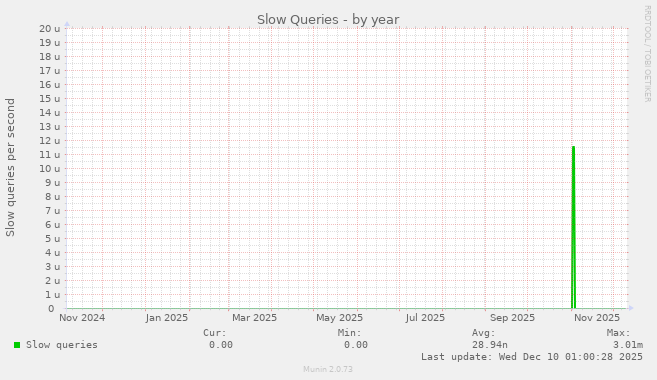
Task: Click the 'Nov 2025' x-axis label
Action: click(x=597, y=318)
